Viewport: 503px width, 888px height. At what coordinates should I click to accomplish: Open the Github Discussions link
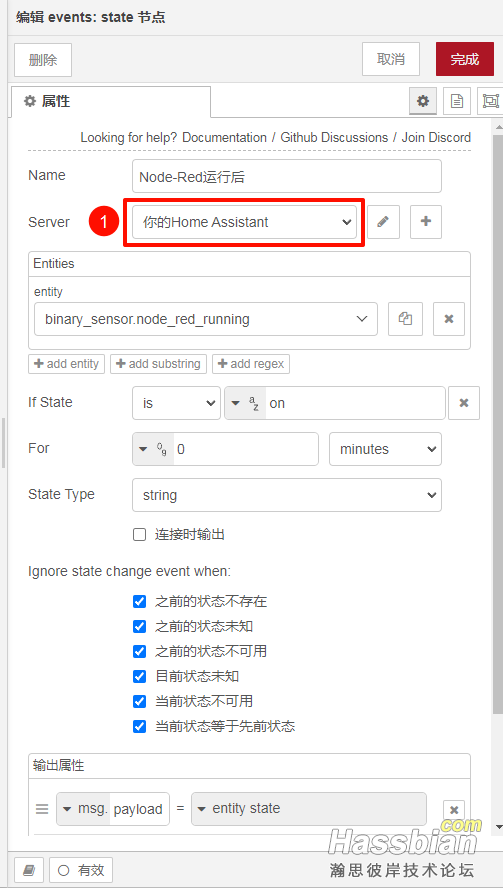click(334, 138)
